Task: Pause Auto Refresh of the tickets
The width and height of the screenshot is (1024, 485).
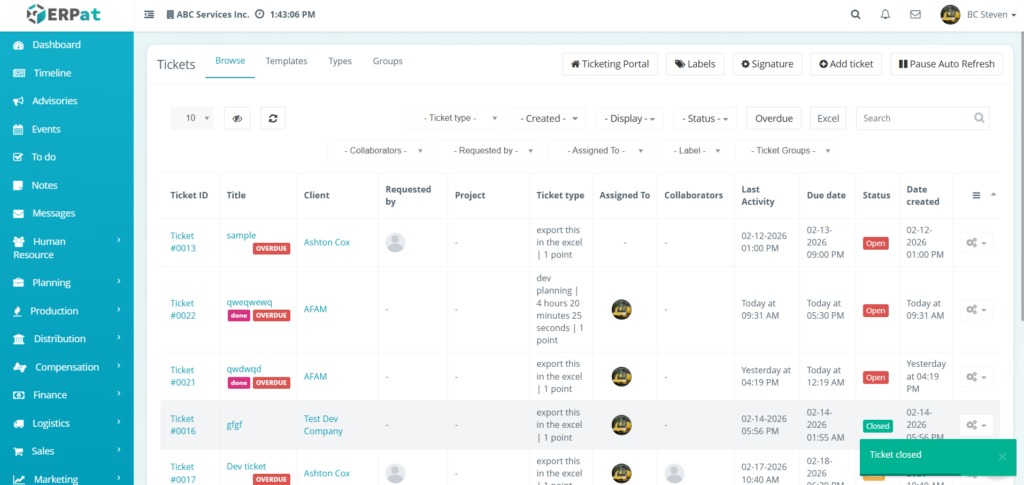Action: (x=946, y=64)
